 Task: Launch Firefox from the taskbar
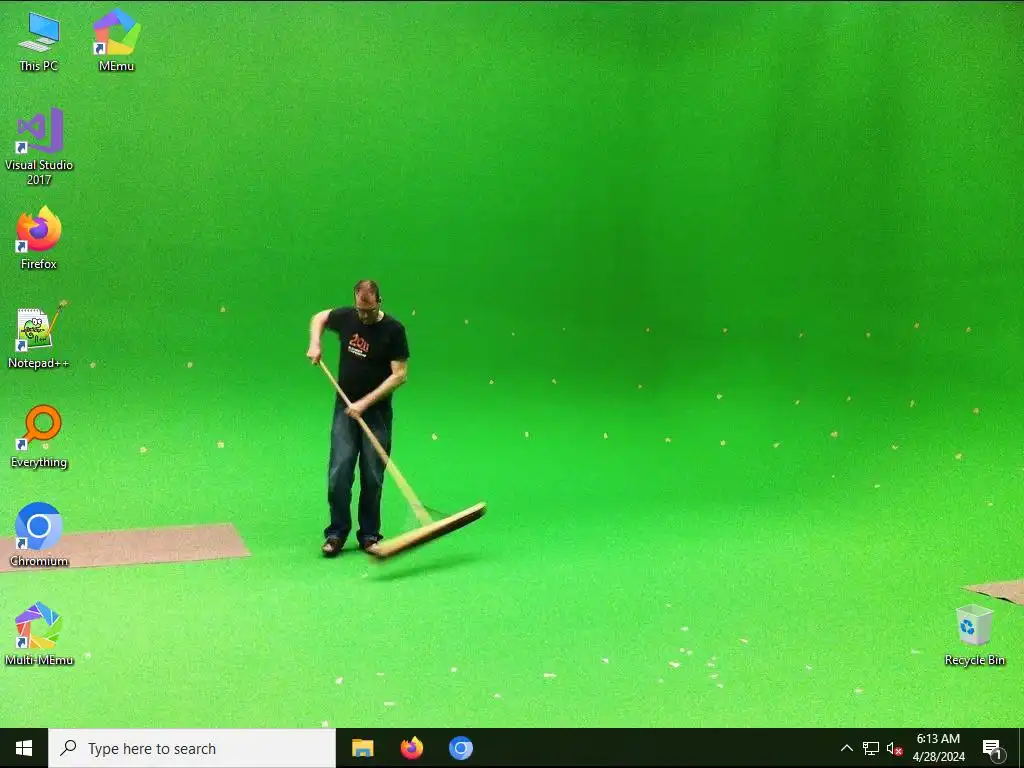click(411, 748)
